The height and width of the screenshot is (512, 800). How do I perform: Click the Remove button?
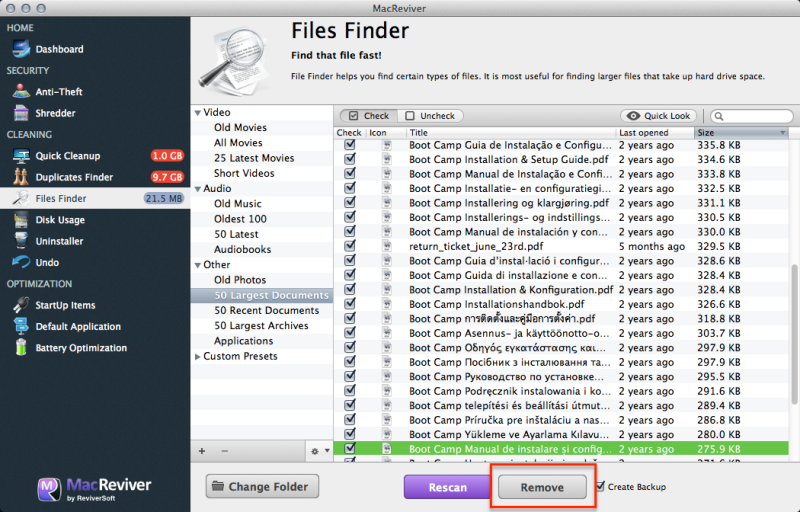pyautogui.click(x=542, y=487)
